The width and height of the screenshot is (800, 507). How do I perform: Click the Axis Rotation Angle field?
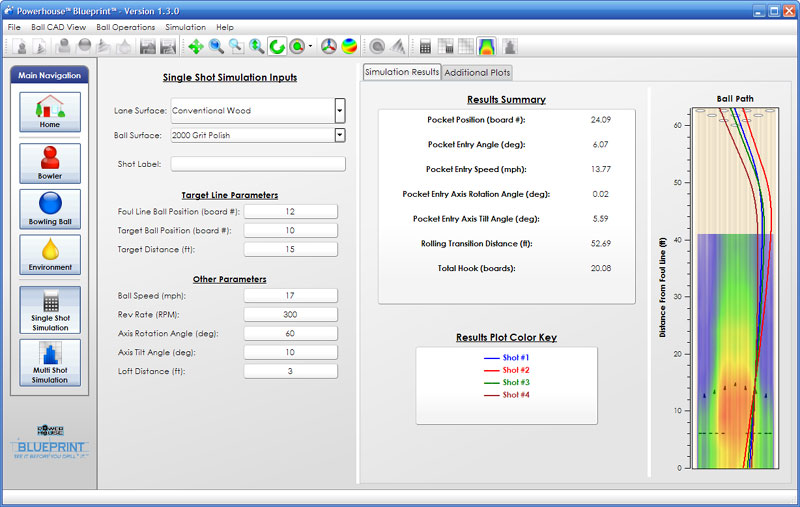pos(290,333)
